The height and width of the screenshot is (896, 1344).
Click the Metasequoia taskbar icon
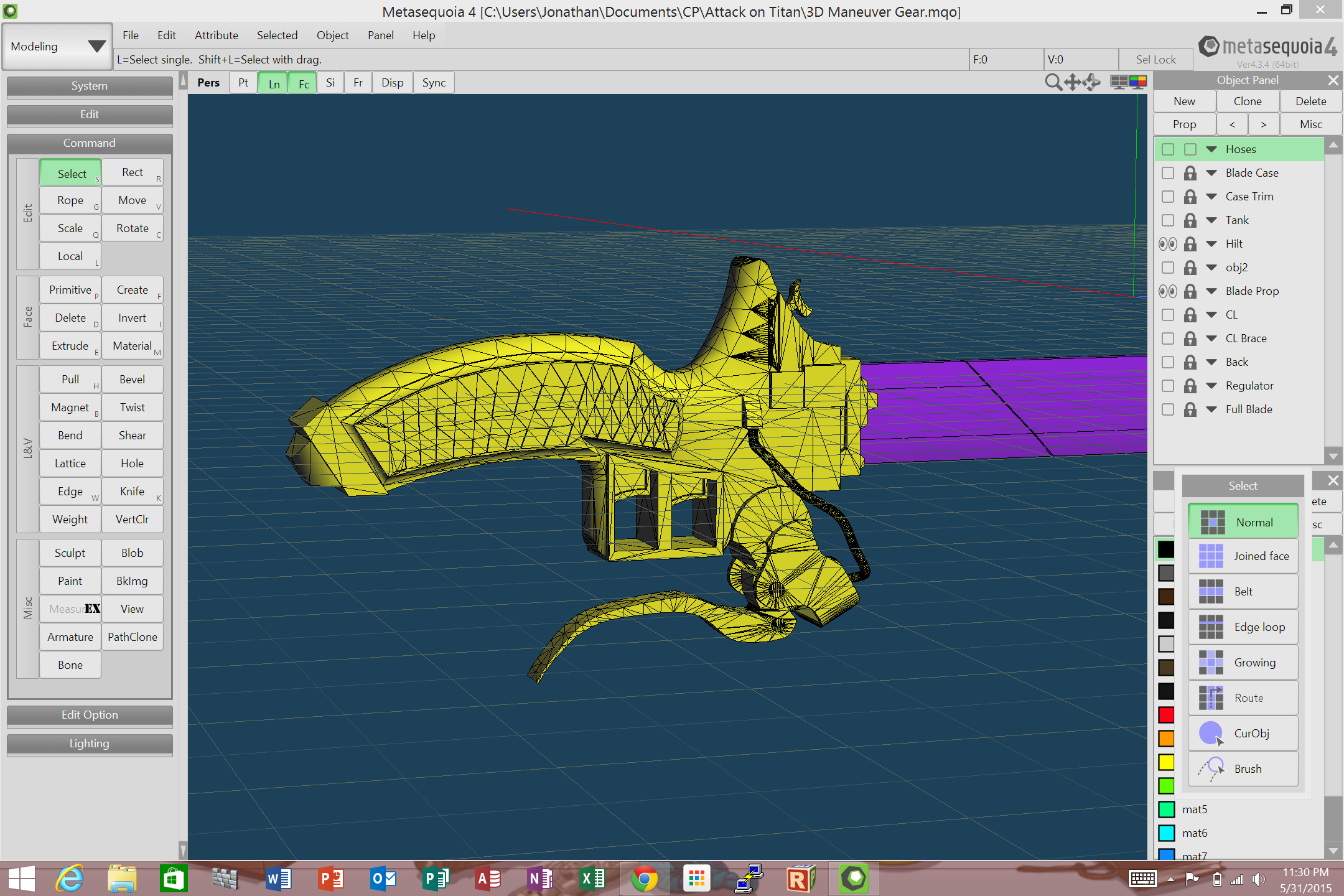[854, 879]
